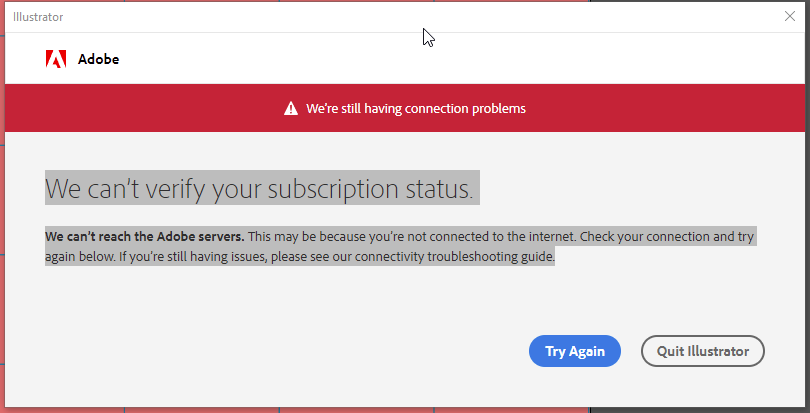Select the connection problems banner message
The height and width of the screenshot is (413, 810).
pyautogui.click(x=416, y=108)
